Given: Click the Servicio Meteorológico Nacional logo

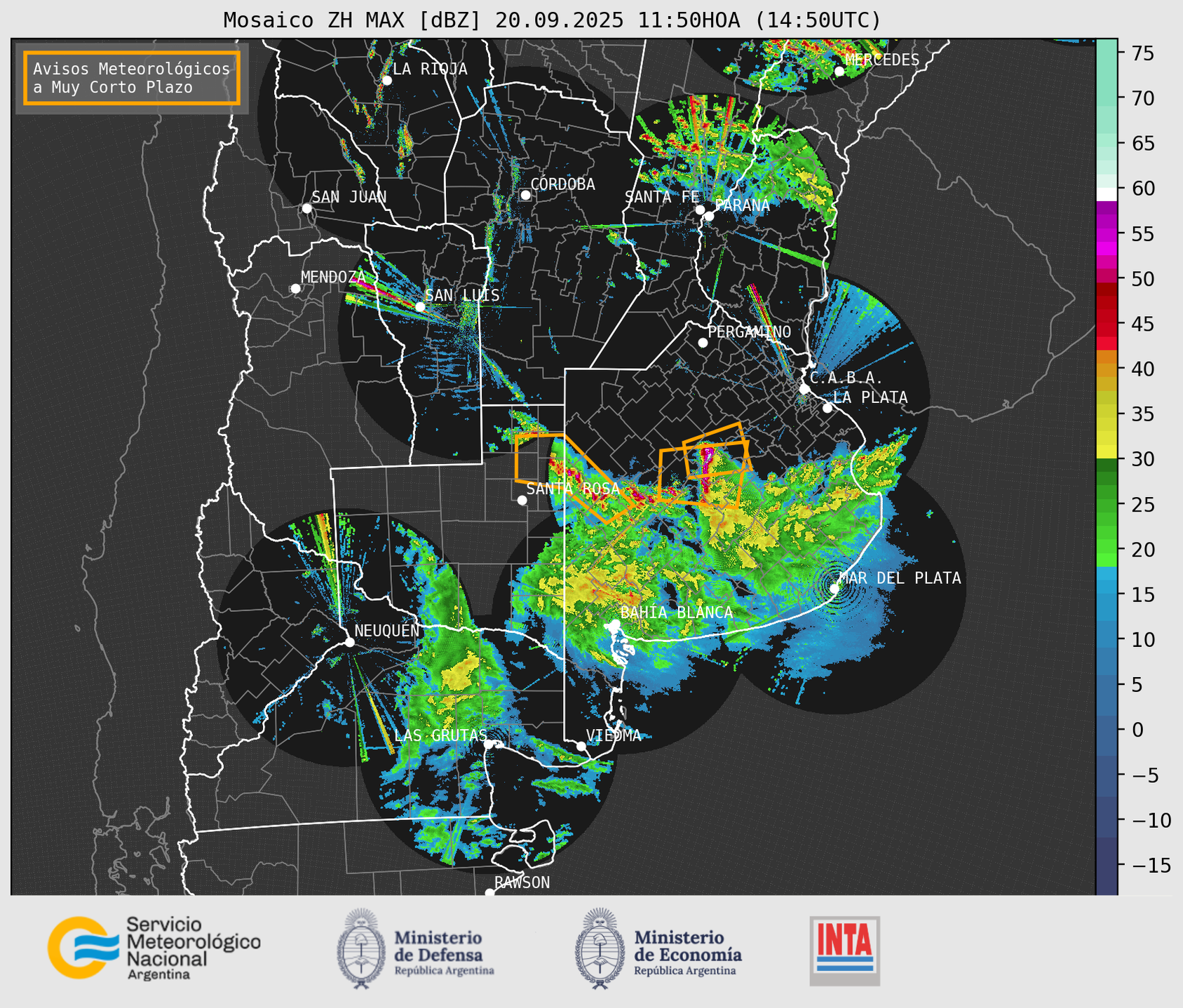Looking at the screenshot, I should [154, 948].
